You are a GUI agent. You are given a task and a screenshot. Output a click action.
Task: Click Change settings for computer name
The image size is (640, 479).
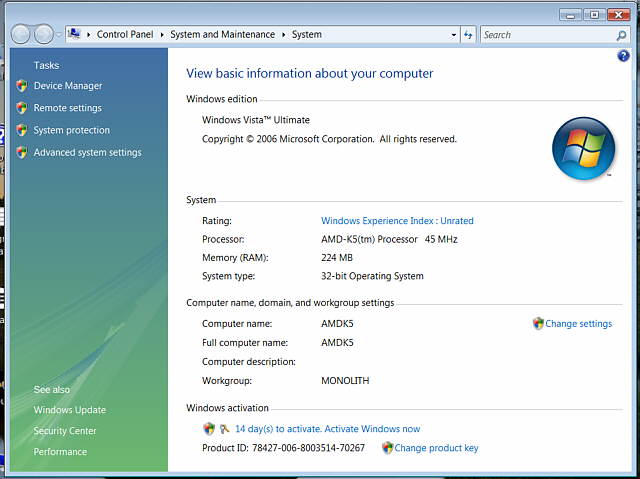[578, 324]
